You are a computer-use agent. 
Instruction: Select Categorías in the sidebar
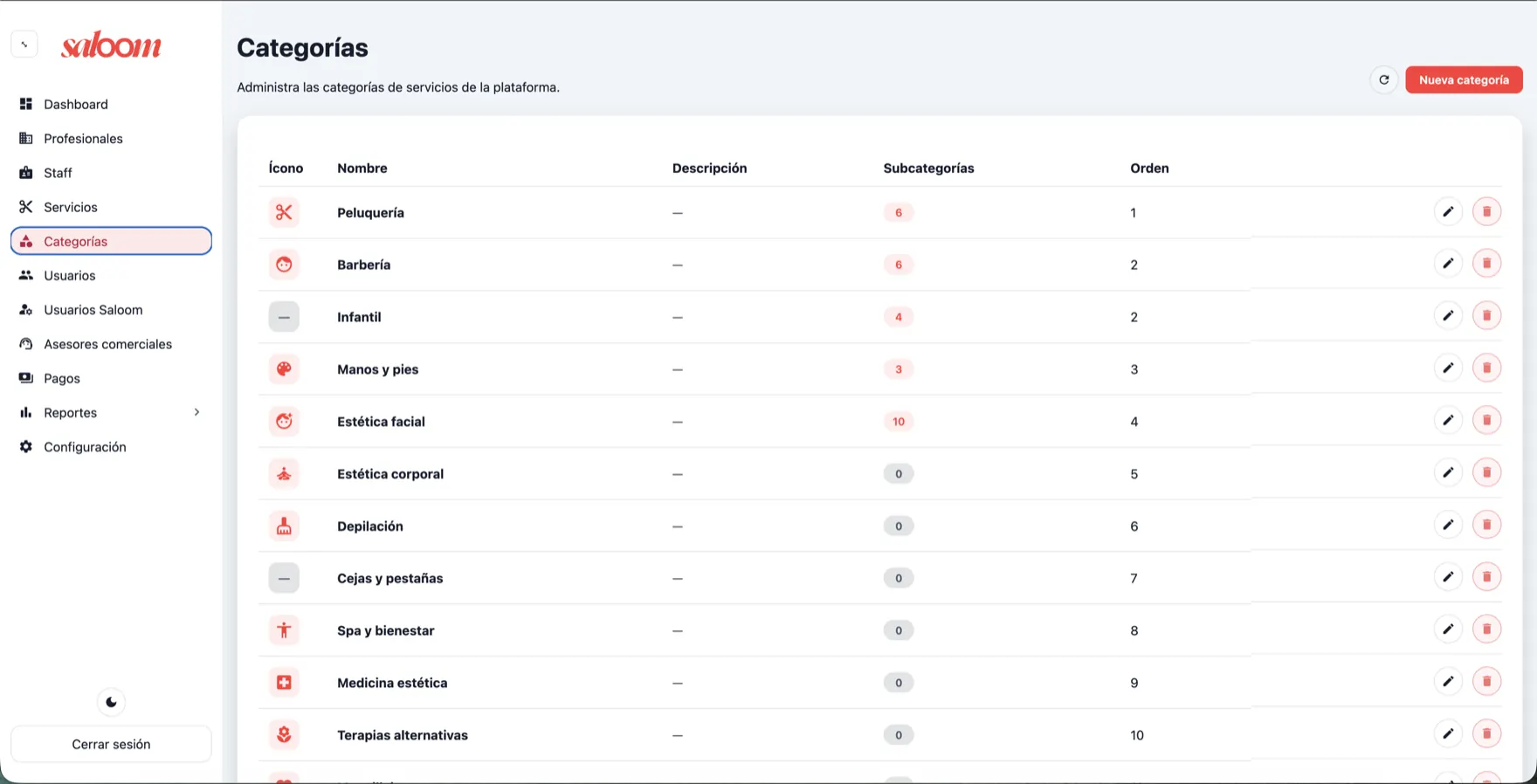point(111,241)
